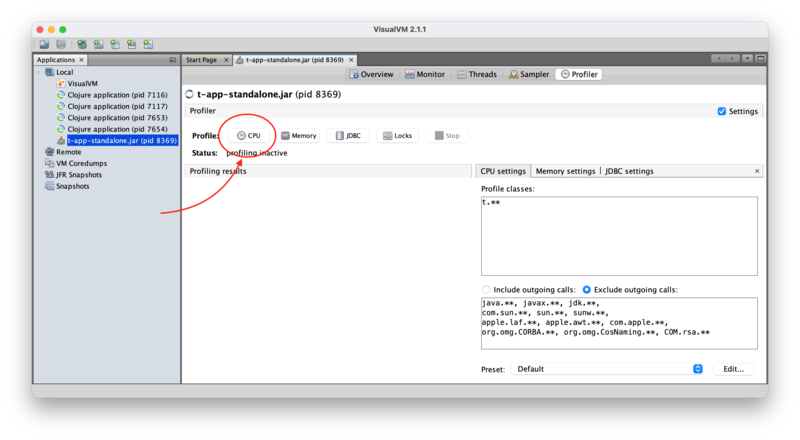Select the Snapshots node
Viewport: 800px width, 440px height.
pyautogui.click(x=67, y=186)
